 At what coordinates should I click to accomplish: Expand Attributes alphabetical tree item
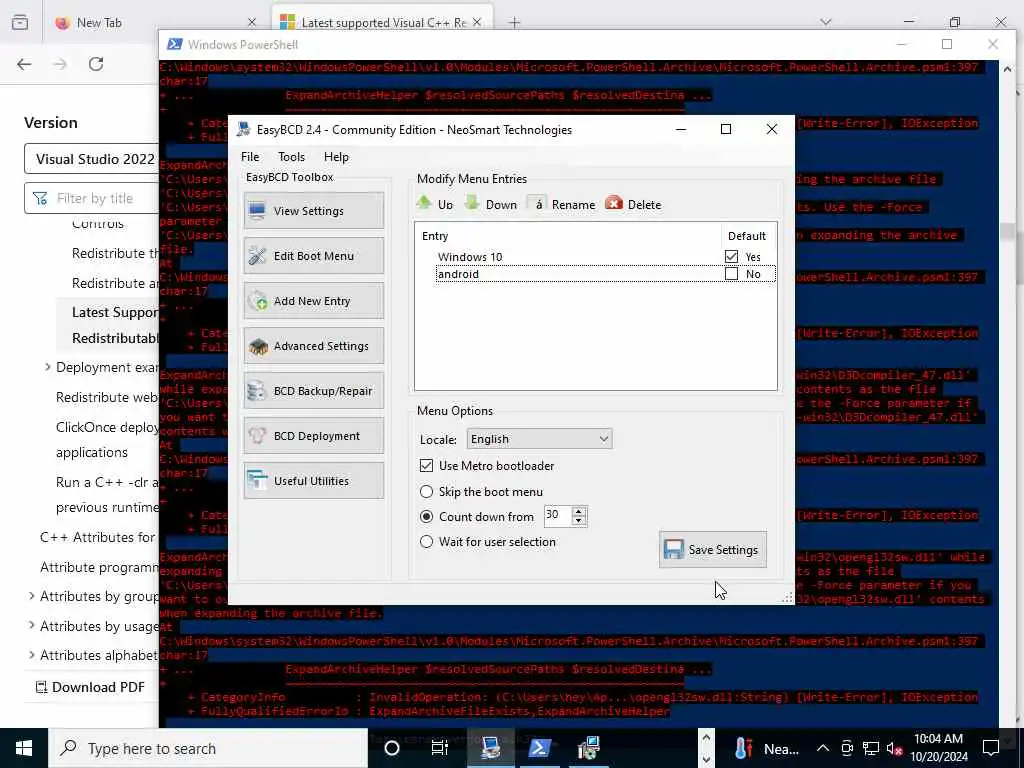(x=31, y=654)
